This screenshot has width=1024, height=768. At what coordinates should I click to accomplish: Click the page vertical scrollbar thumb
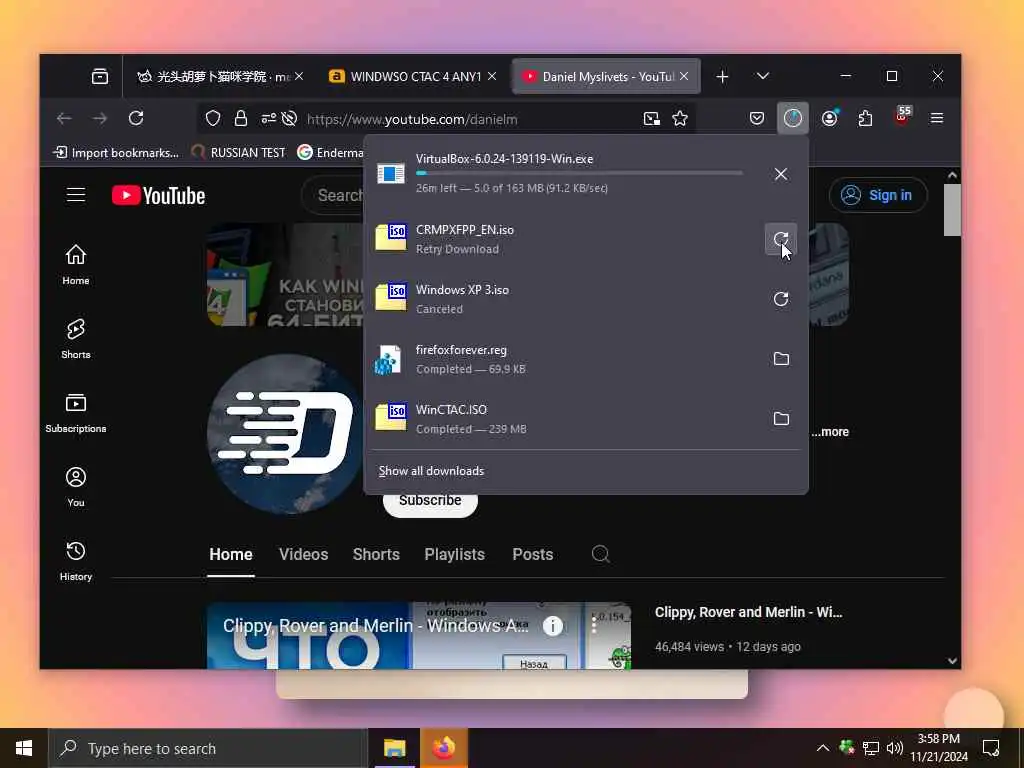click(x=952, y=210)
